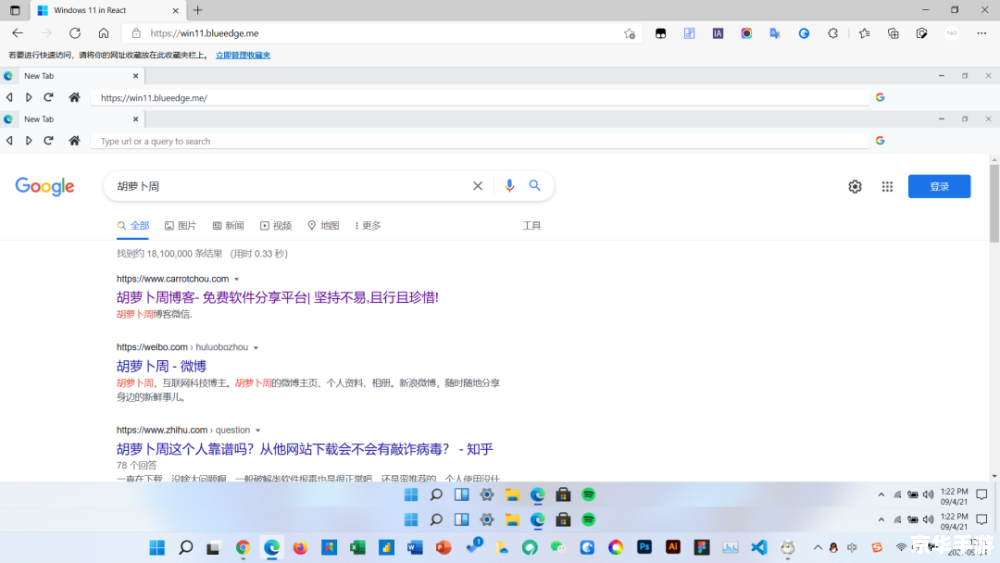
Task: Open Edge settings and more menu
Action: pos(982,33)
